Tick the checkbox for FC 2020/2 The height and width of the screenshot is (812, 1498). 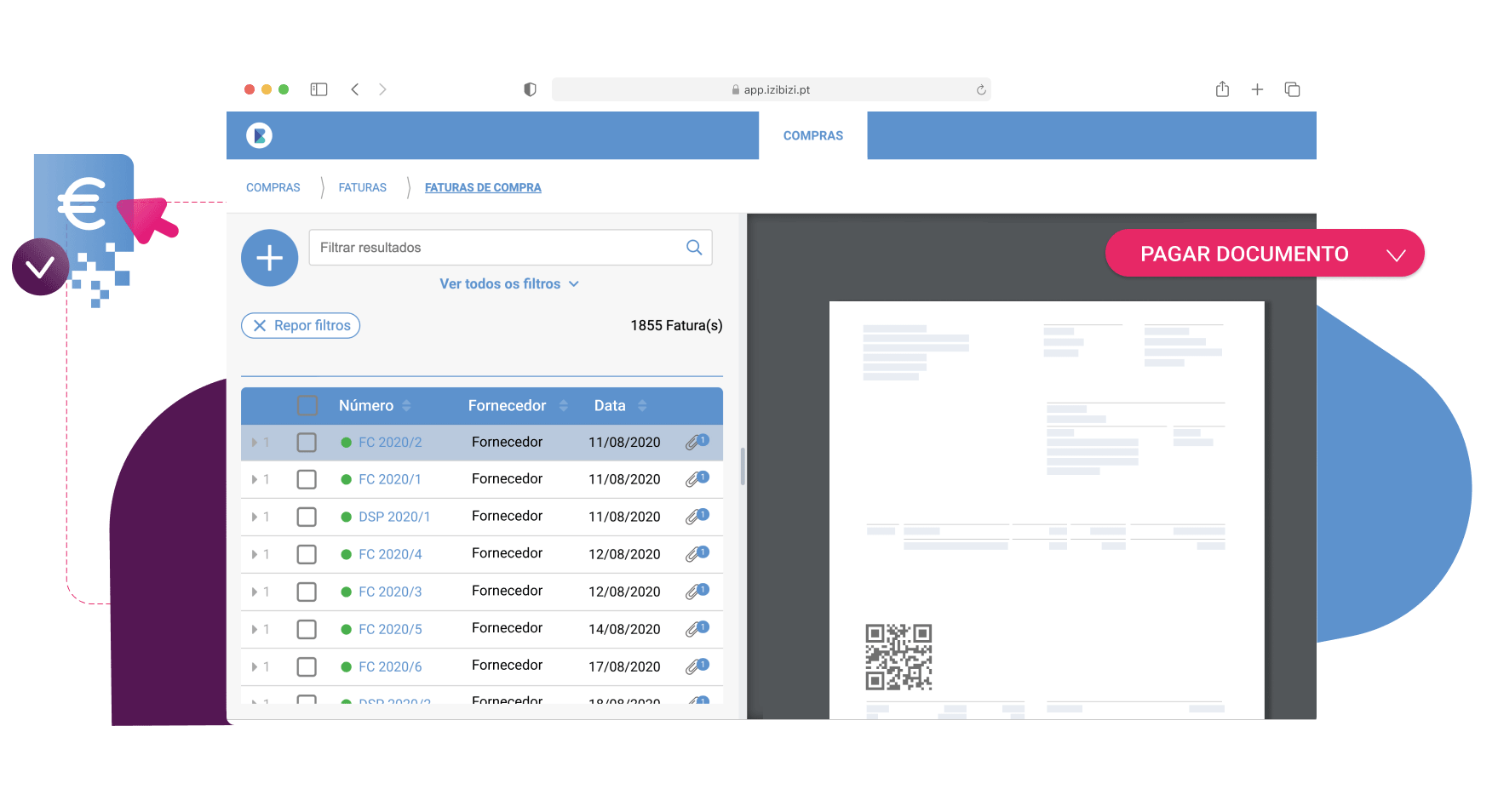click(307, 443)
